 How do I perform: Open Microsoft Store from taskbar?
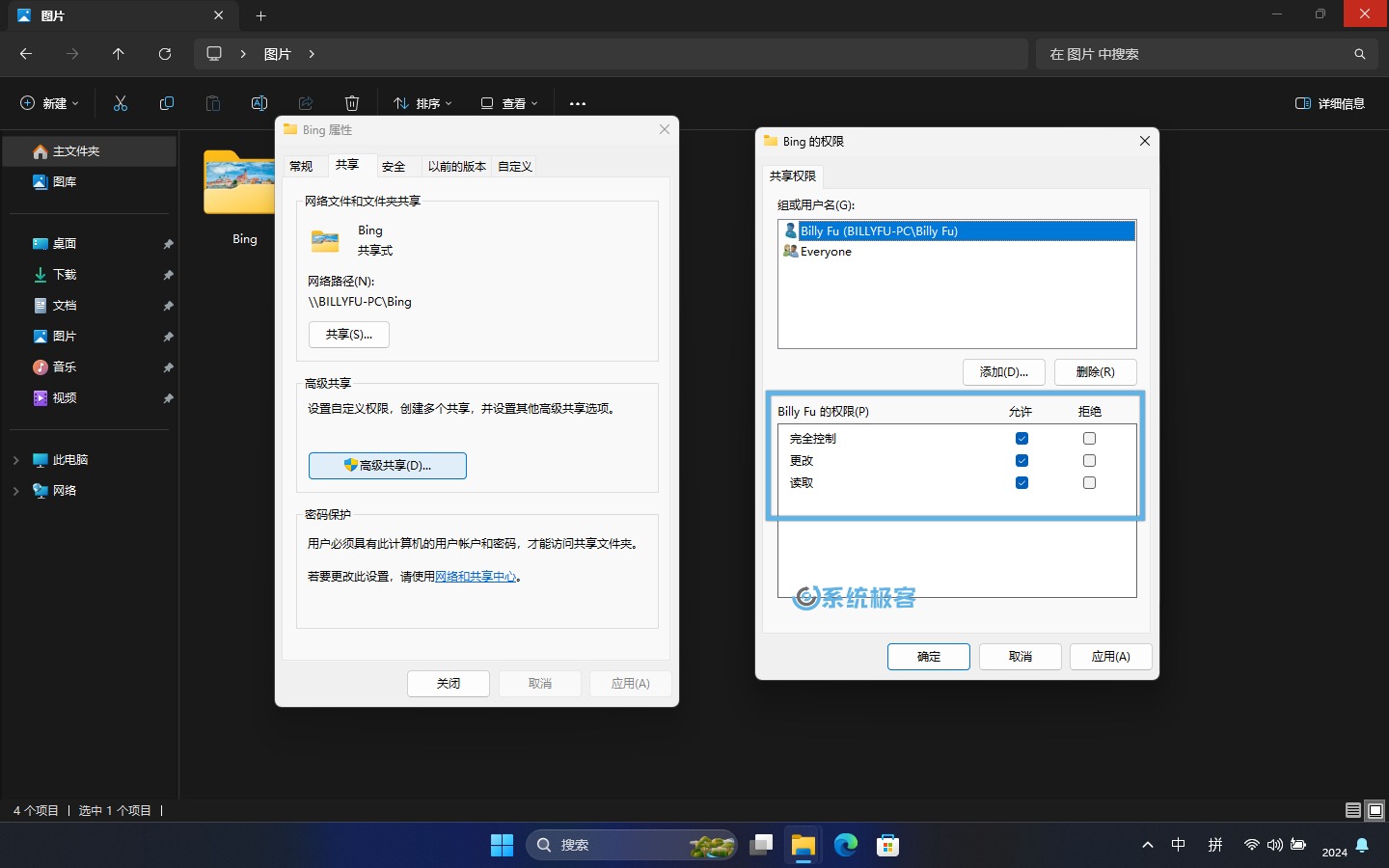pos(888,845)
